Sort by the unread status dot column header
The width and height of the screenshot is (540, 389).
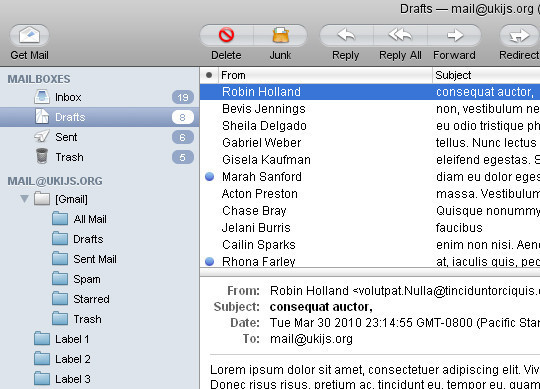[x=209, y=75]
